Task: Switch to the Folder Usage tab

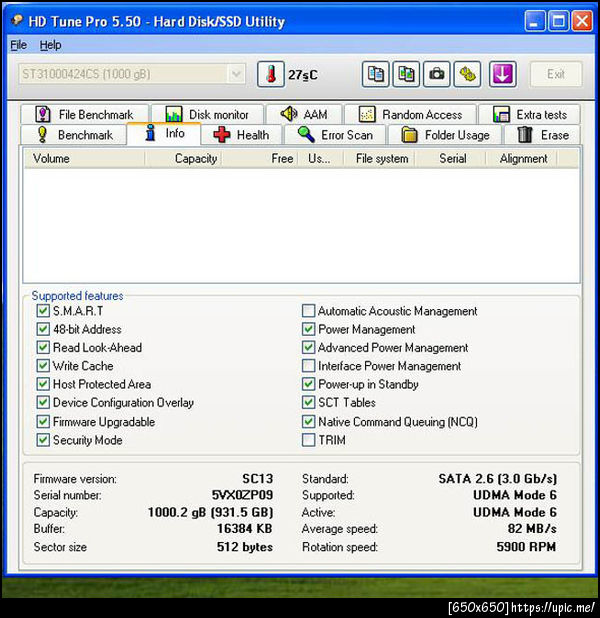Action: 445,135
